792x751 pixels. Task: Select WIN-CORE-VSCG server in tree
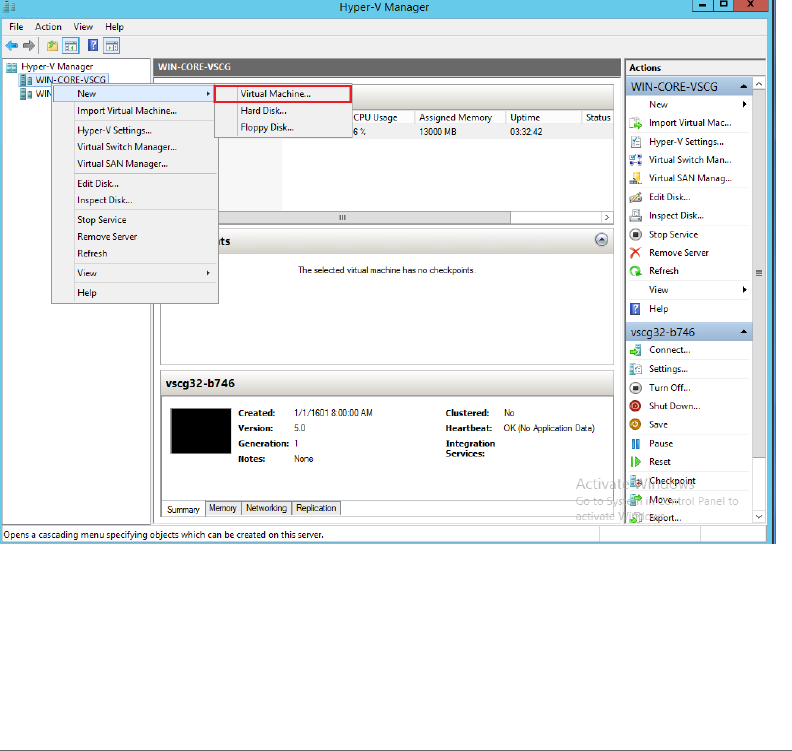(x=70, y=80)
